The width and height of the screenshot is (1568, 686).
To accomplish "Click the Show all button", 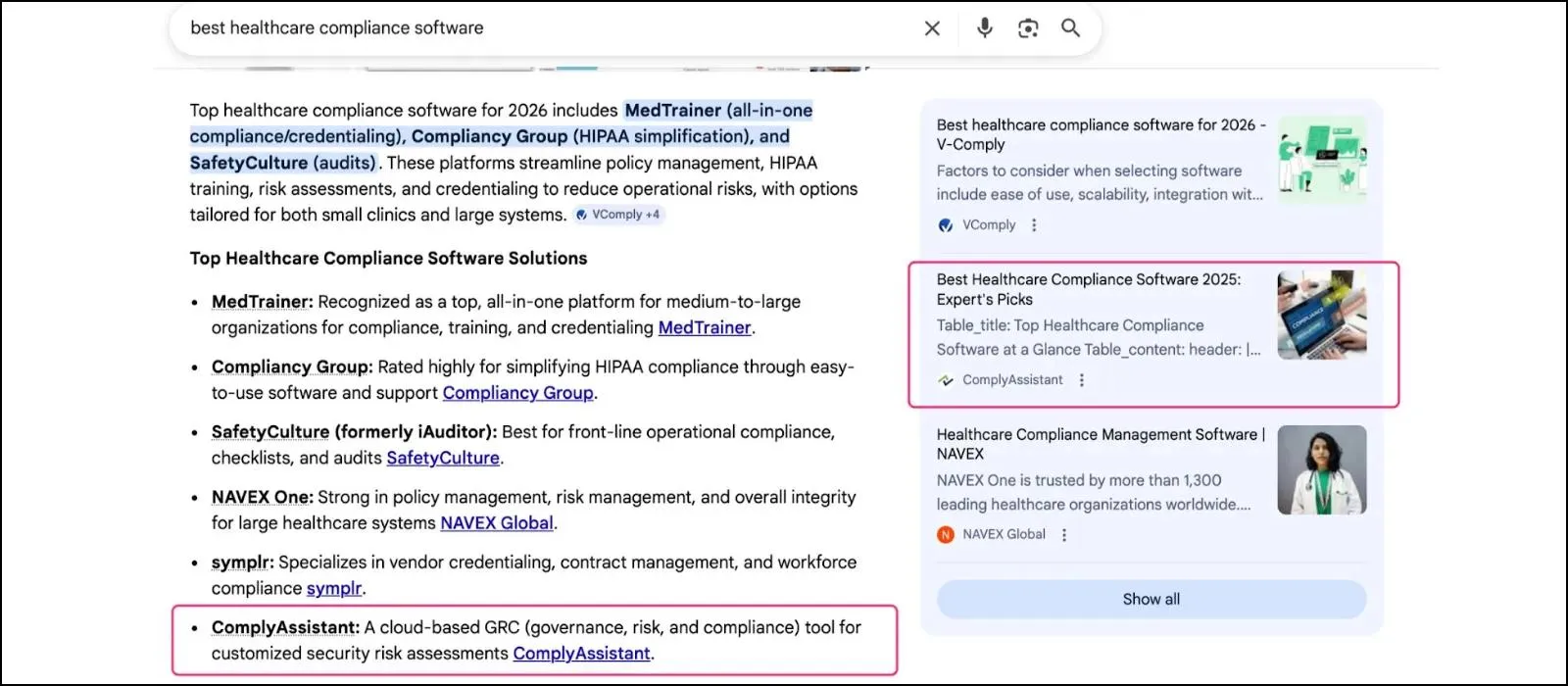I will (1151, 599).
